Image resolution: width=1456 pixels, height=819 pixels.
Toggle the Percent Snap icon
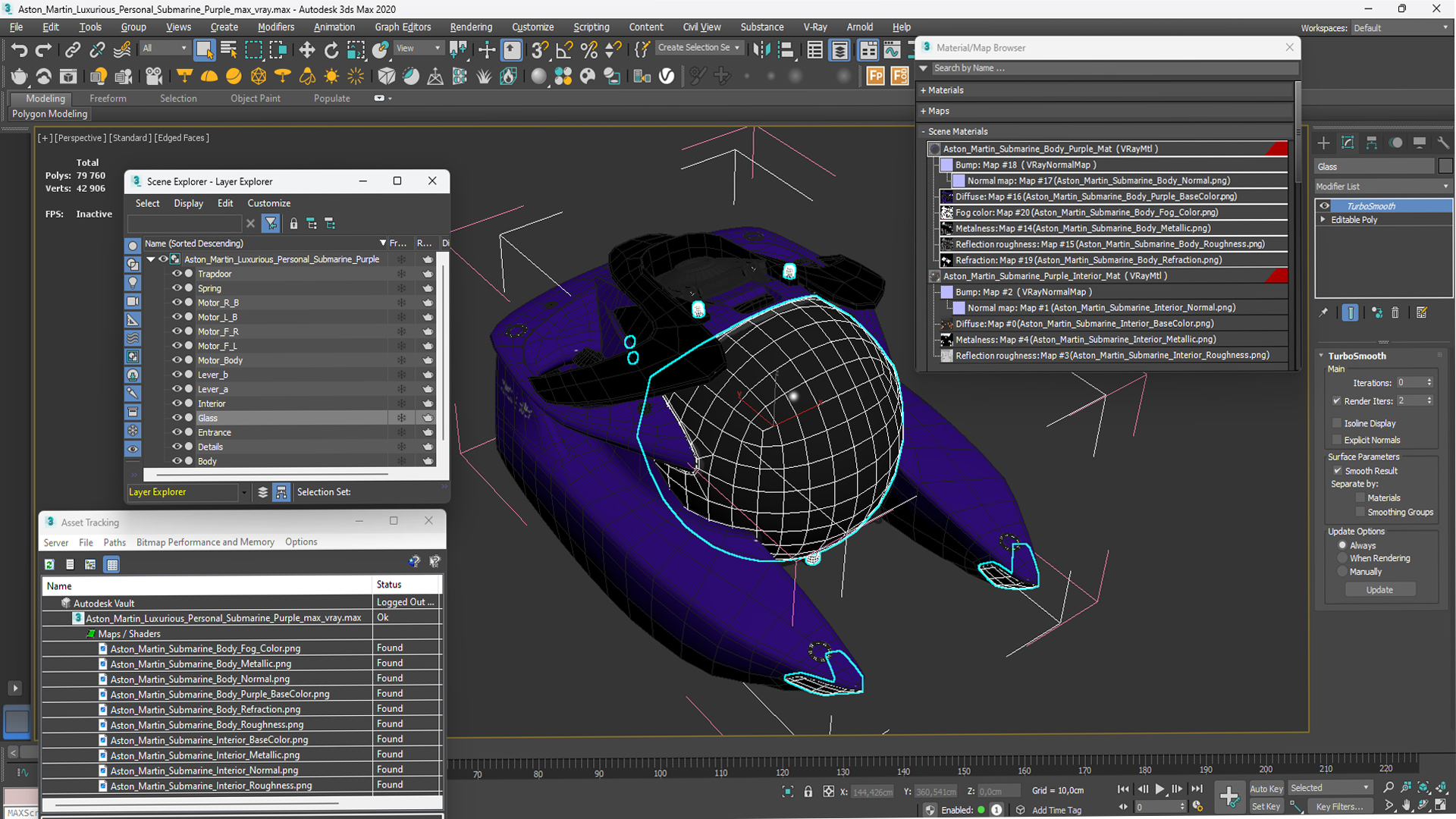coord(588,50)
